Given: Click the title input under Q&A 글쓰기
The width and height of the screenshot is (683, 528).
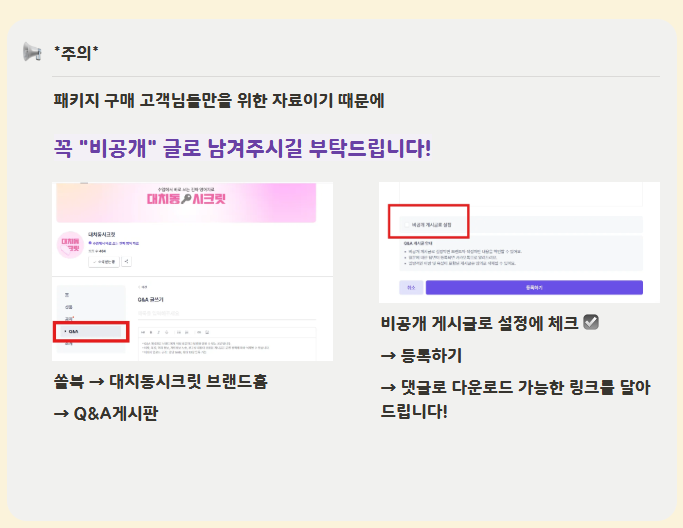Looking at the screenshot, I should coord(227,314).
